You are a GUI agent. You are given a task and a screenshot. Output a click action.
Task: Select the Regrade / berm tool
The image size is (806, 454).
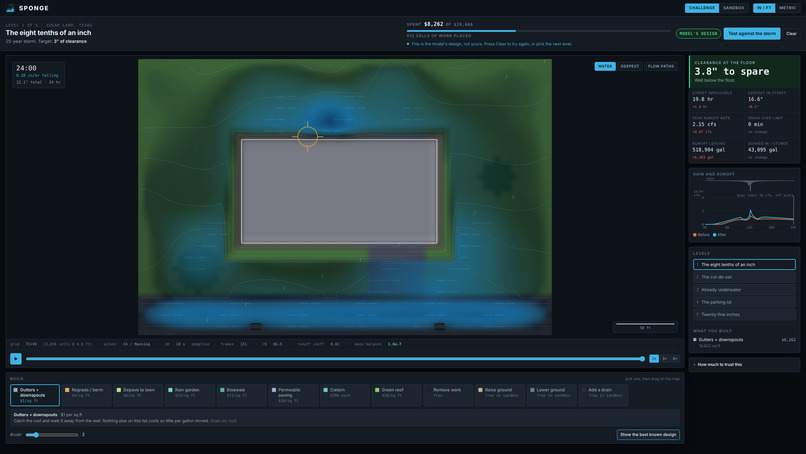[x=87, y=395]
